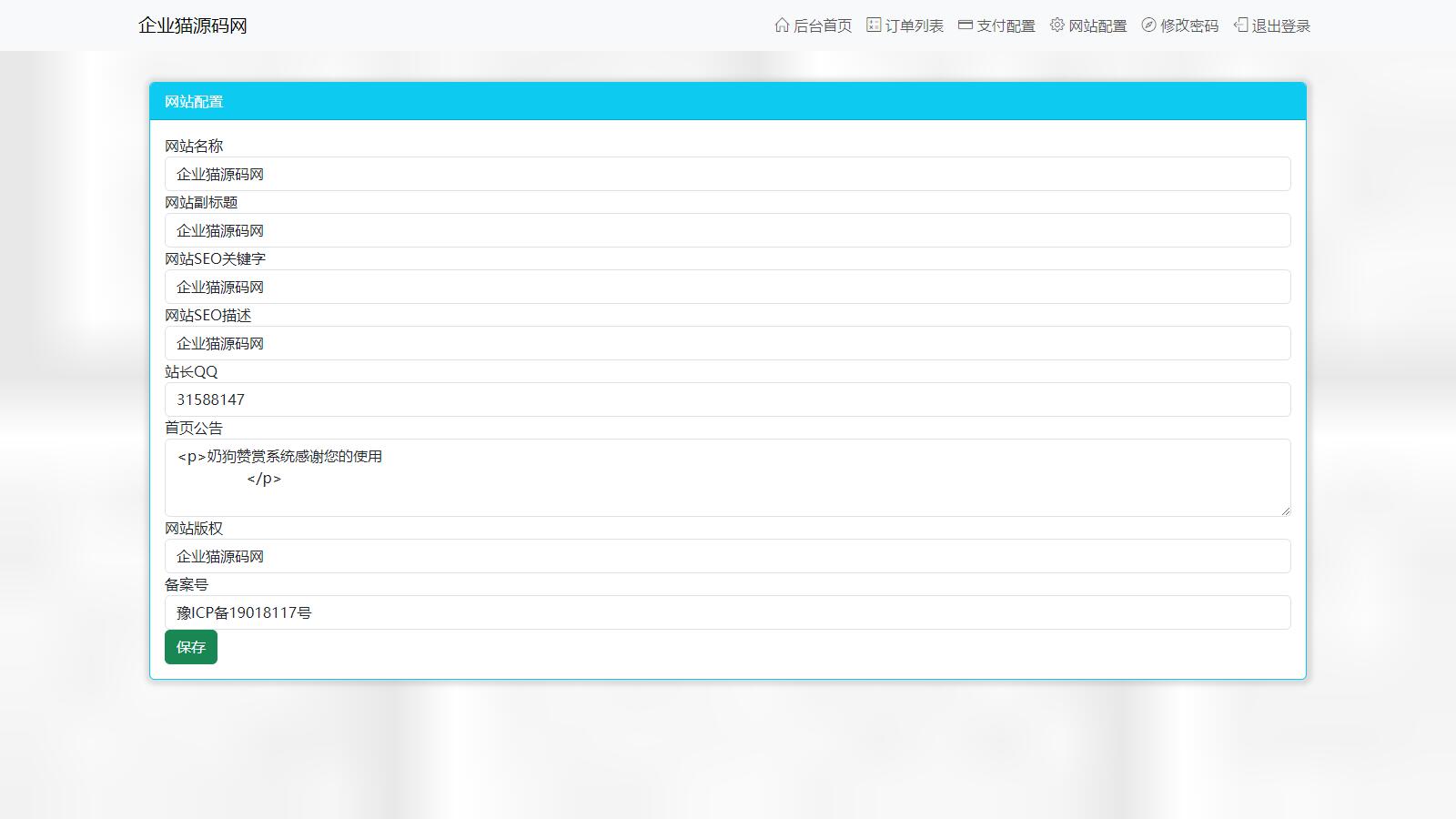The height and width of the screenshot is (819, 1456).
Task: Open the 后台首页 nav link
Action: point(814,25)
